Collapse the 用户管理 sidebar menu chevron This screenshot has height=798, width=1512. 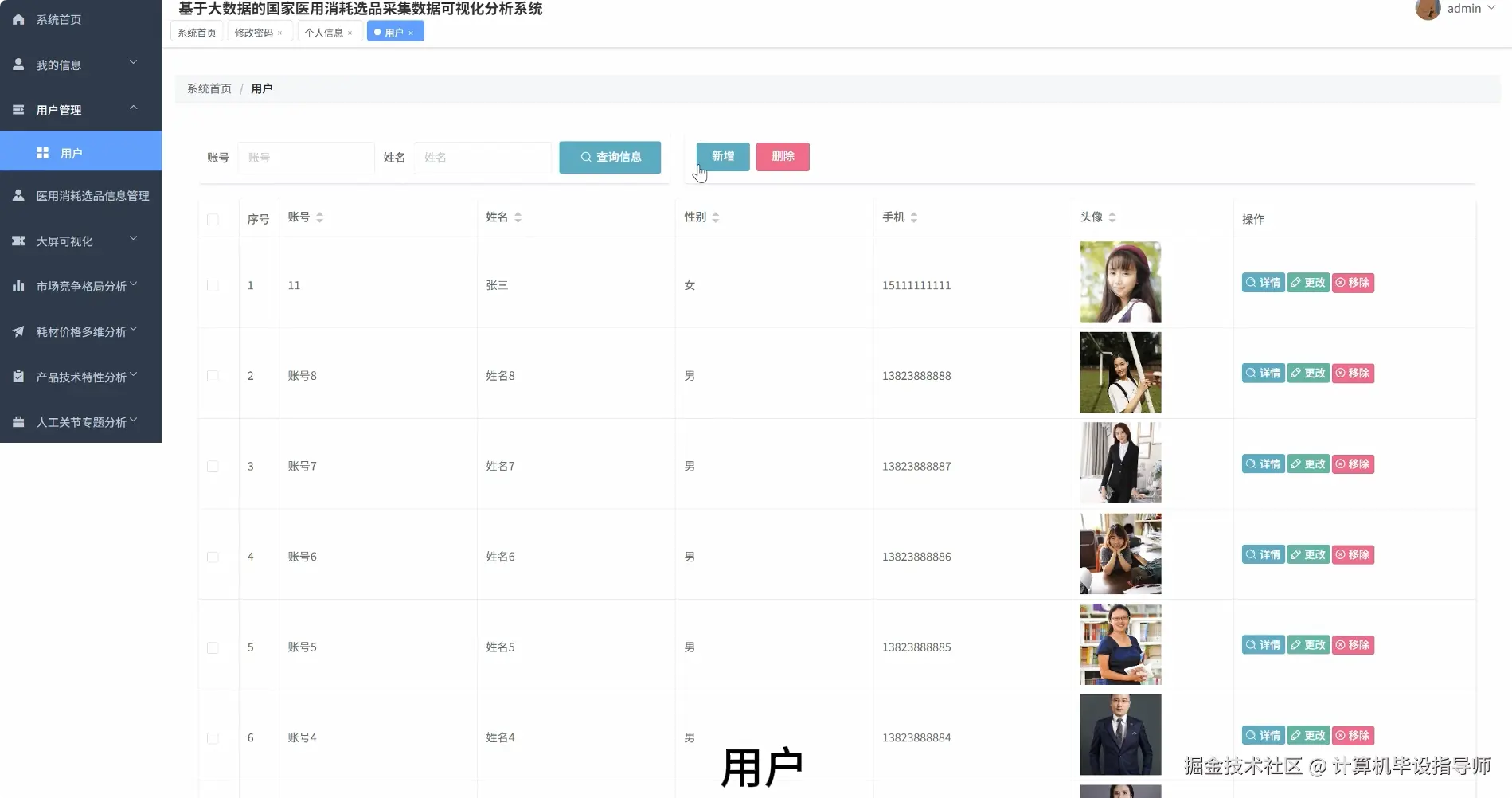134,108
